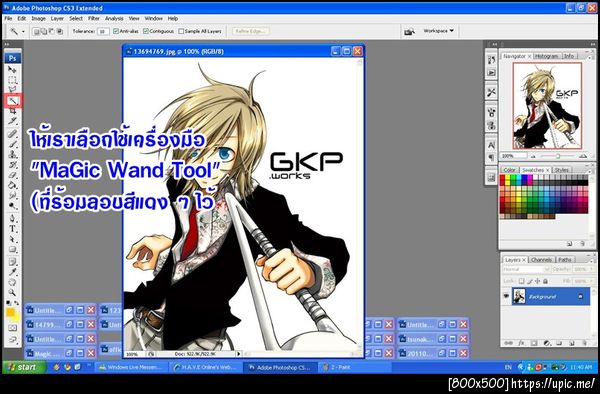The width and height of the screenshot is (600, 394).
Task: Select the Eyedropper tool
Action: click(x=12, y=272)
